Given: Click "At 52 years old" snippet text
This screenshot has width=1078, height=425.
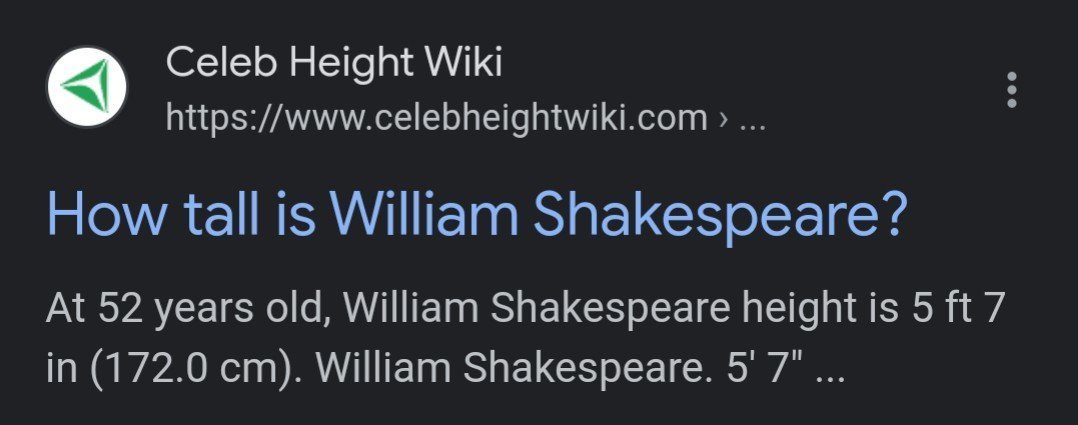Looking at the screenshot, I should (x=187, y=308).
